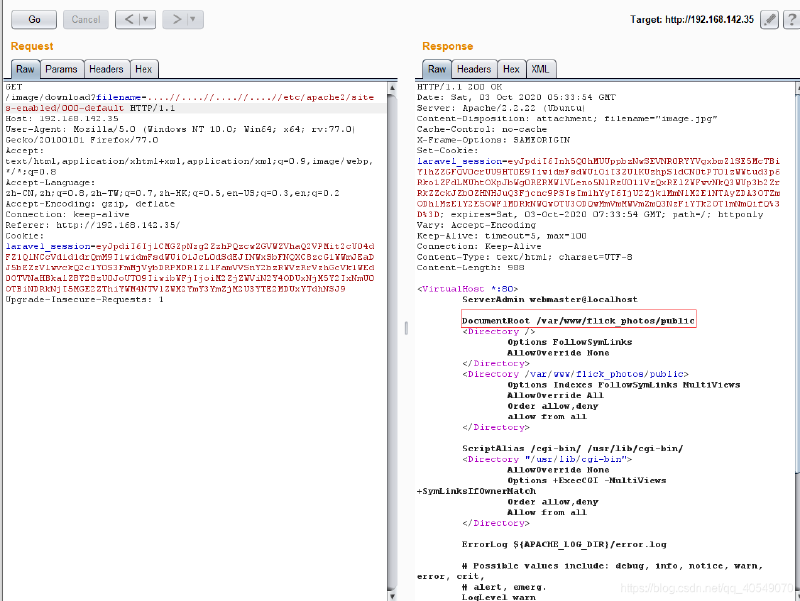Viewport: 800px width, 601px height.
Task: Click the HTTP/1.1 200 OK status line
Action: (x=459, y=87)
